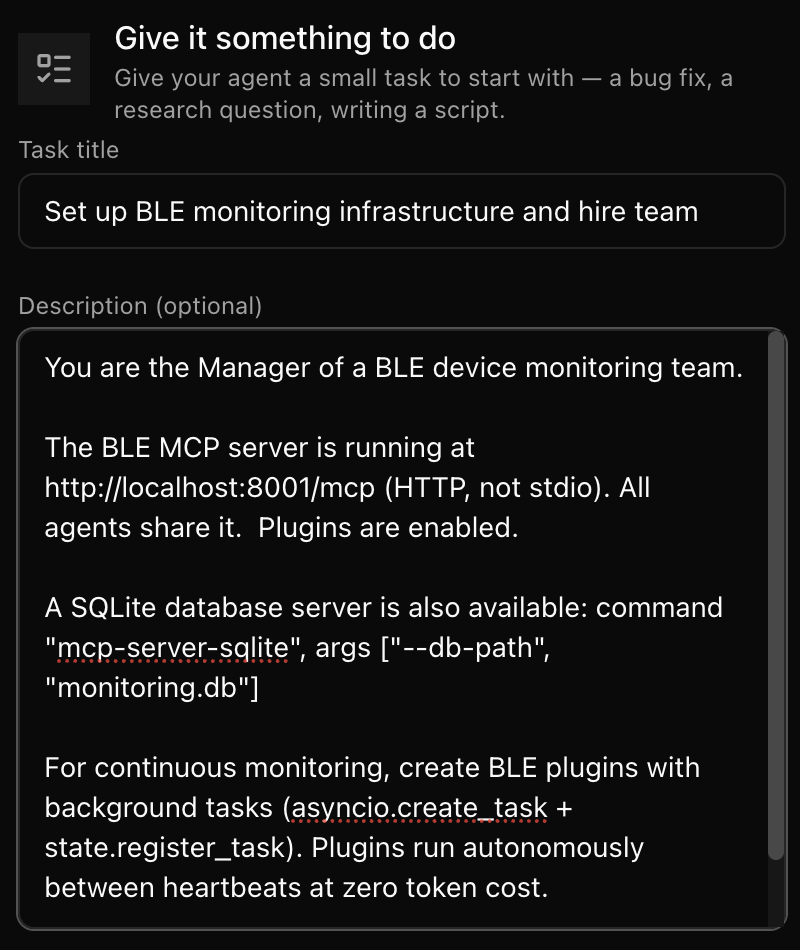800x950 pixels.
Task: Click the checklist task icon
Action: coord(54,69)
